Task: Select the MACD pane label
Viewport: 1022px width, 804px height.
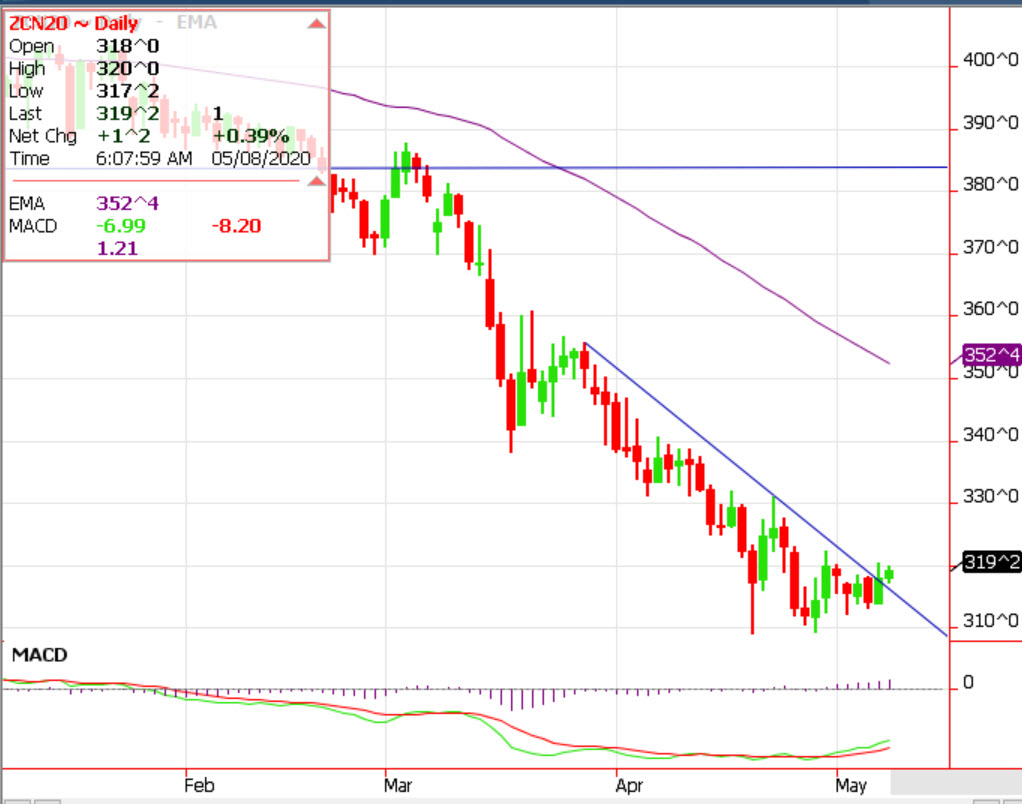Action: 39,655
